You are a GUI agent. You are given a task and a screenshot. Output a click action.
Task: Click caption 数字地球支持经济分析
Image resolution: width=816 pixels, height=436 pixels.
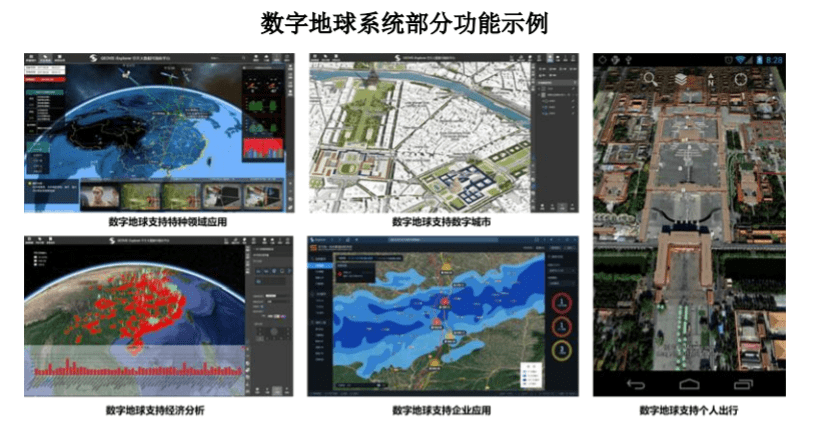pyautogui.click(x=155, y=411)
